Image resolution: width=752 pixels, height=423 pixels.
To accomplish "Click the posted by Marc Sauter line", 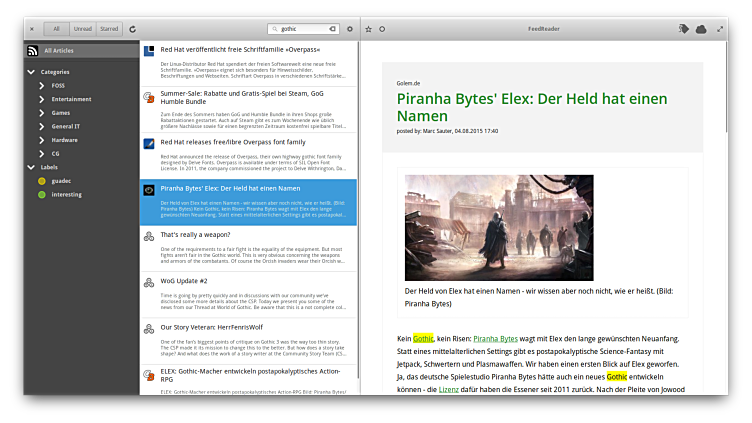I will pos(447,131).
